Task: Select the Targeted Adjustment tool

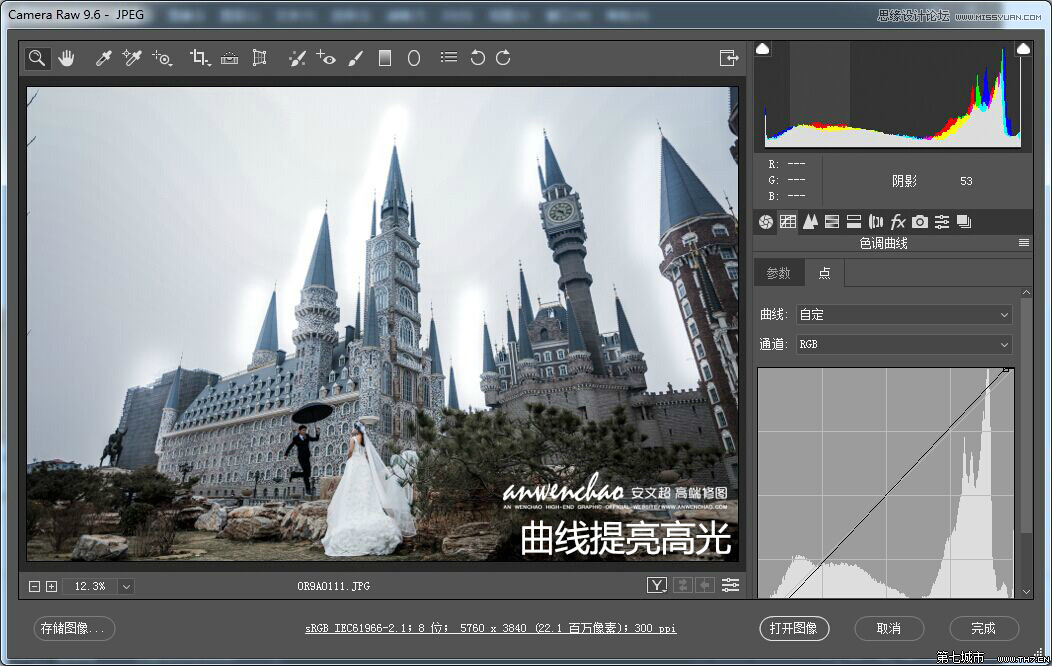Action: [162, 58]
